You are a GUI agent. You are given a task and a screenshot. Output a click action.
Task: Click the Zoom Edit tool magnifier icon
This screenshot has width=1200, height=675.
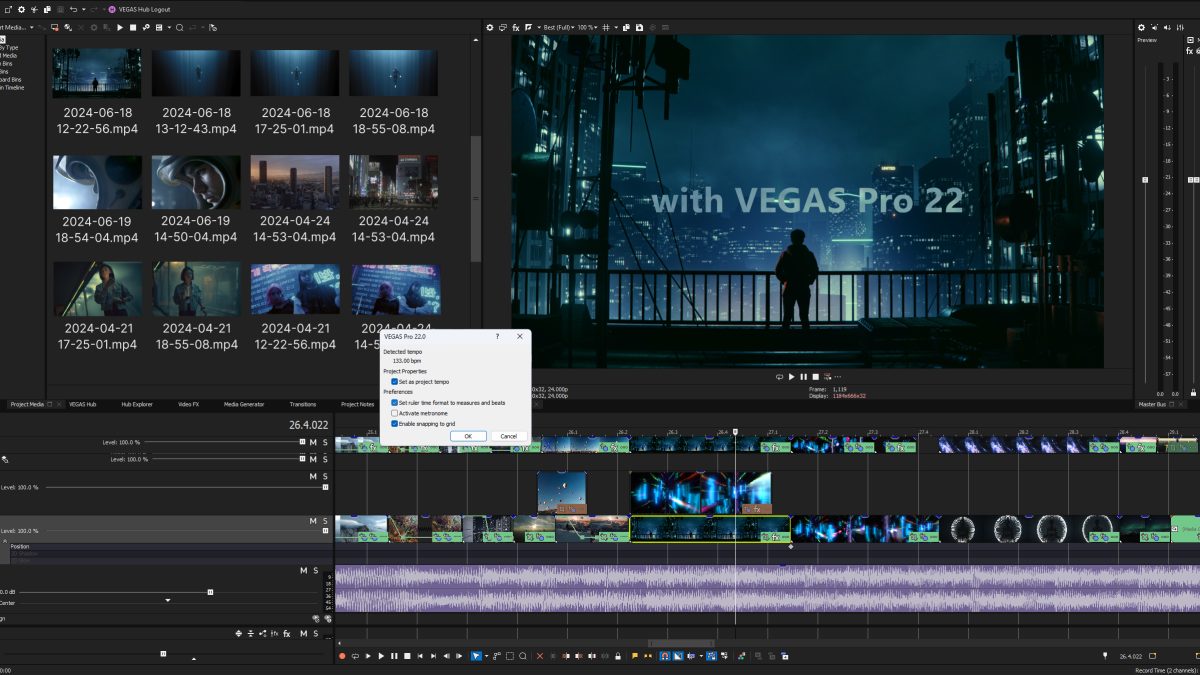click(x=523, y=656)
